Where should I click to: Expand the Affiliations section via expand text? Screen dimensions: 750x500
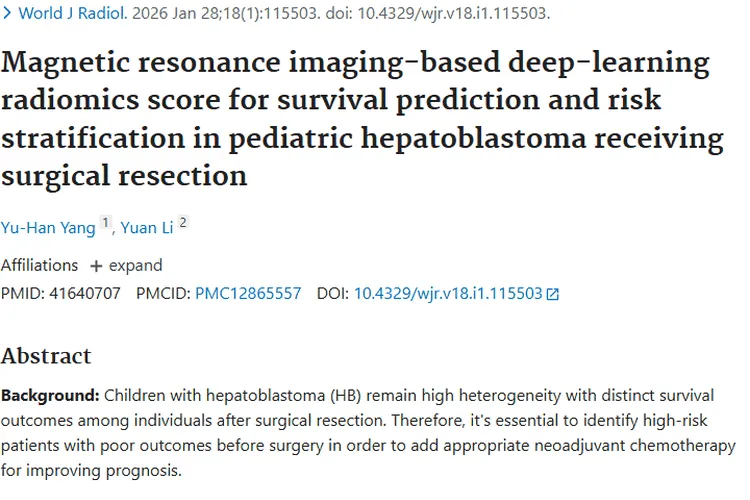pos(135,266)
